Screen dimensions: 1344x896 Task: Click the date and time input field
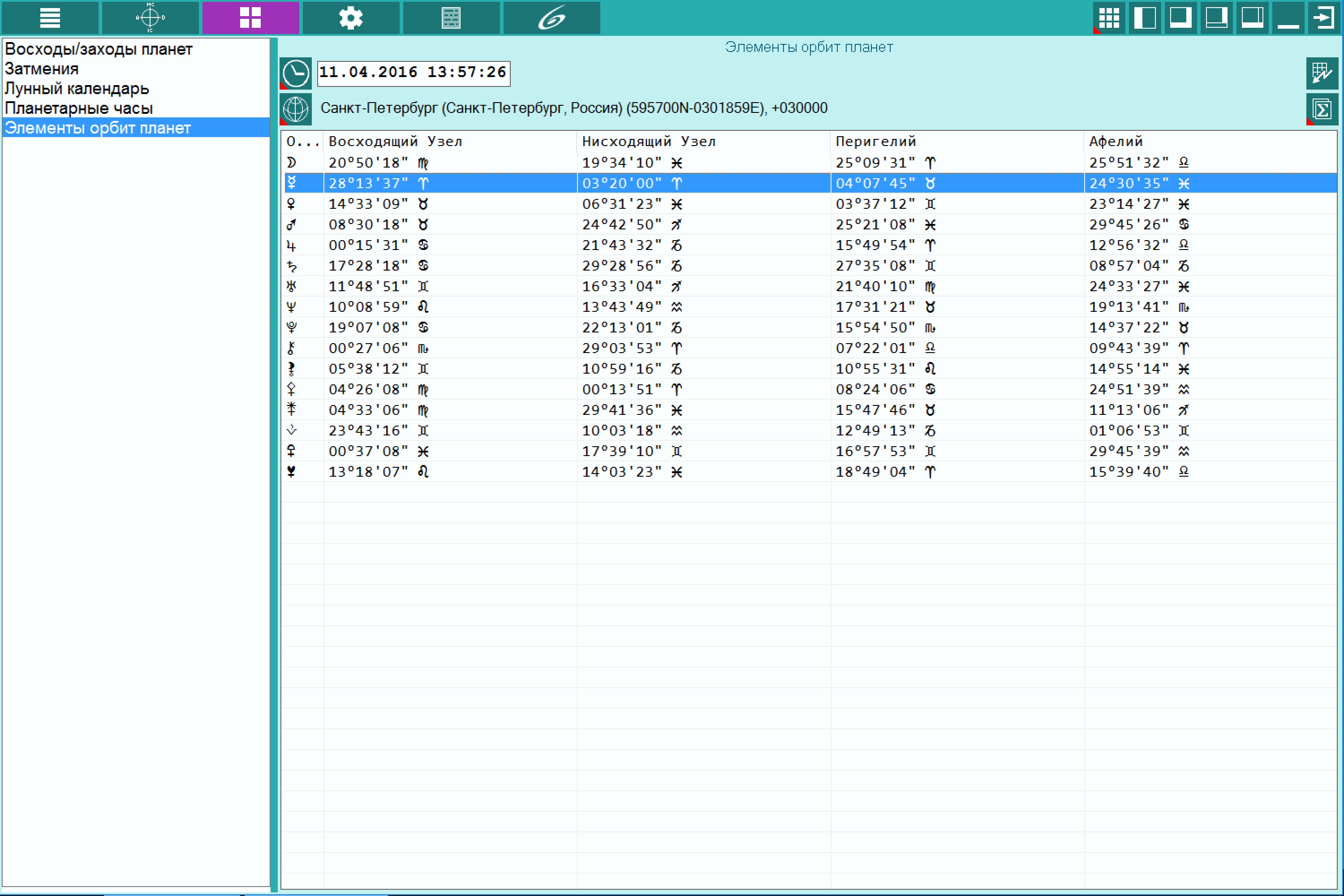tap(413, 73)
